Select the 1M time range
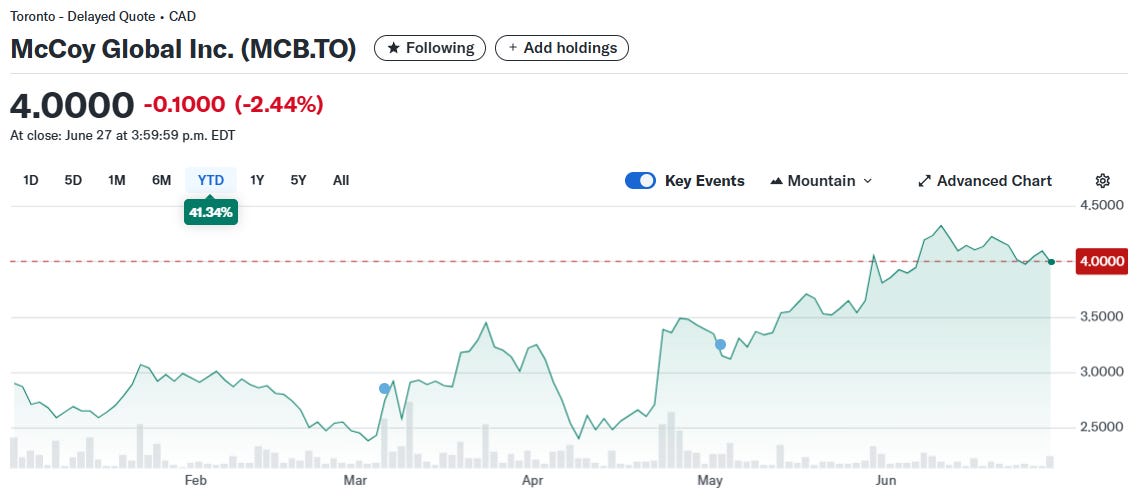The height and width of the screenshot is (499, 1137). pyautogui.click(x=117, y=180)
